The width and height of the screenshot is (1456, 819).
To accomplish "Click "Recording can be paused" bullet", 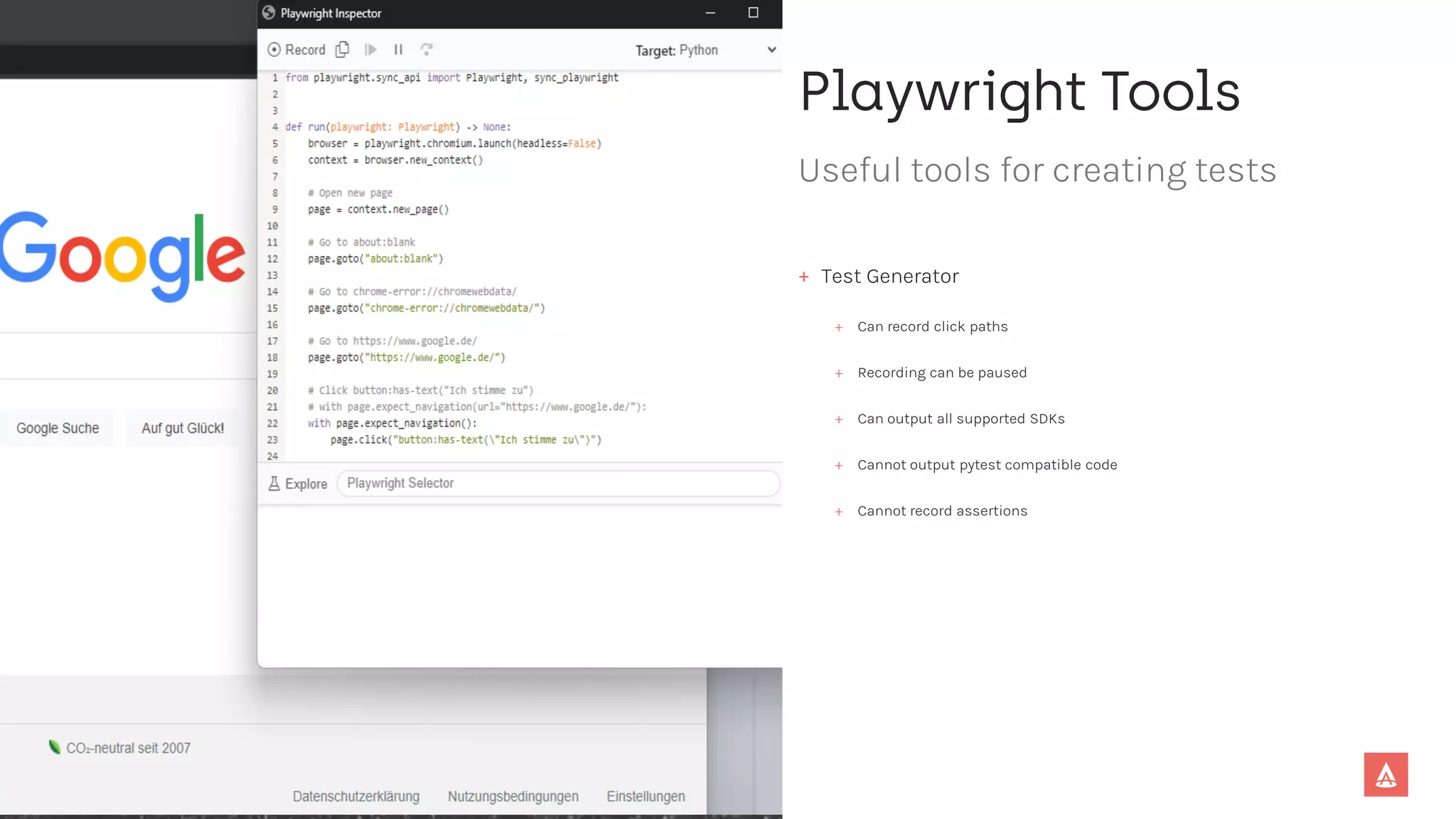I will (x=942, y=373).
